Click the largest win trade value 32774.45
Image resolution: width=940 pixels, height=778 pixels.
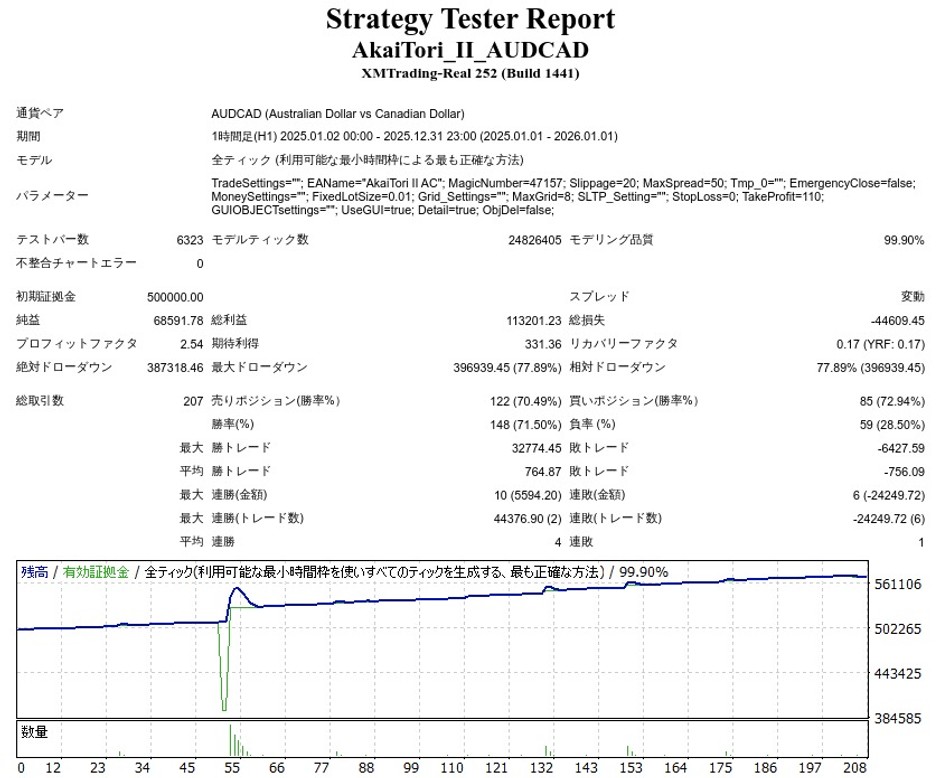click(537, 448)
